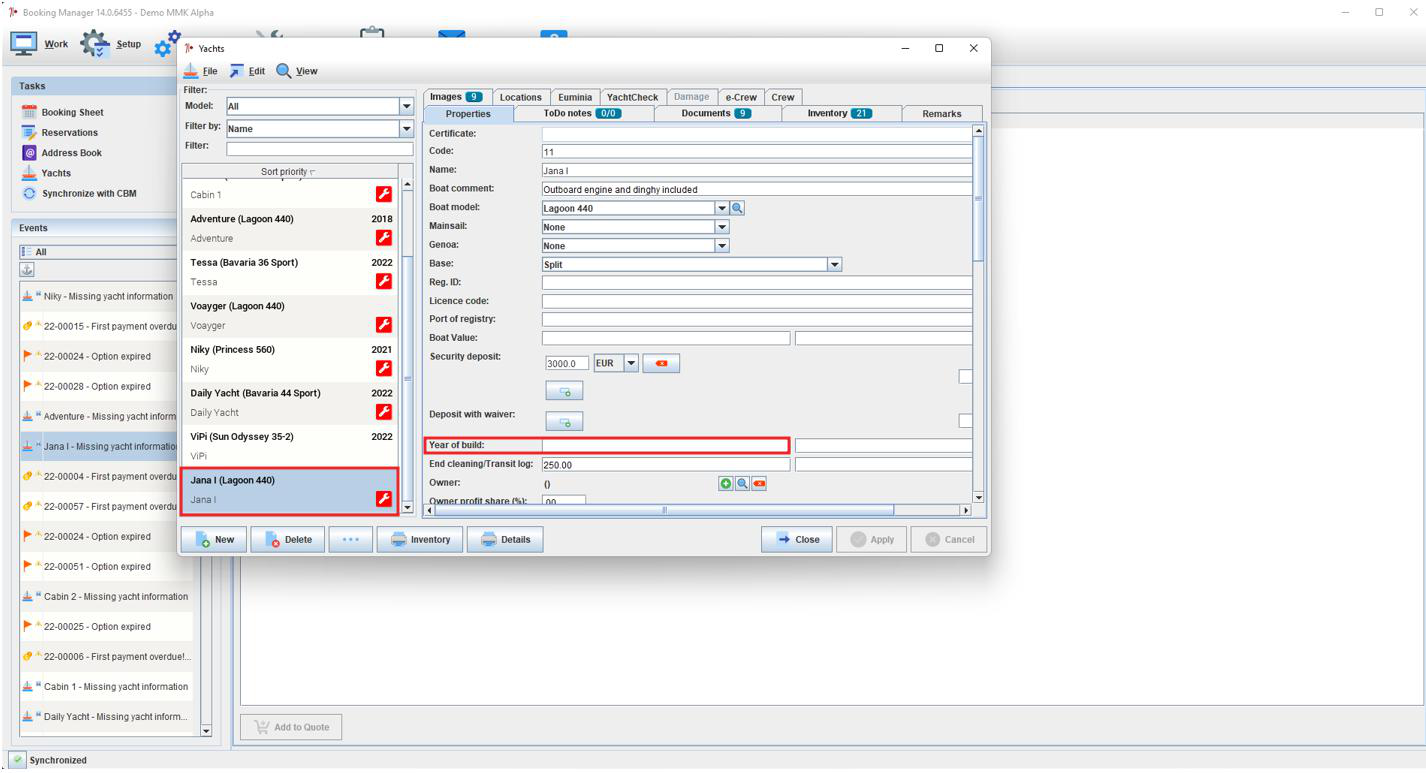Click the Security deposit amount field
The height and width of the screenshot is (773, 1426).
pos(567,364)
